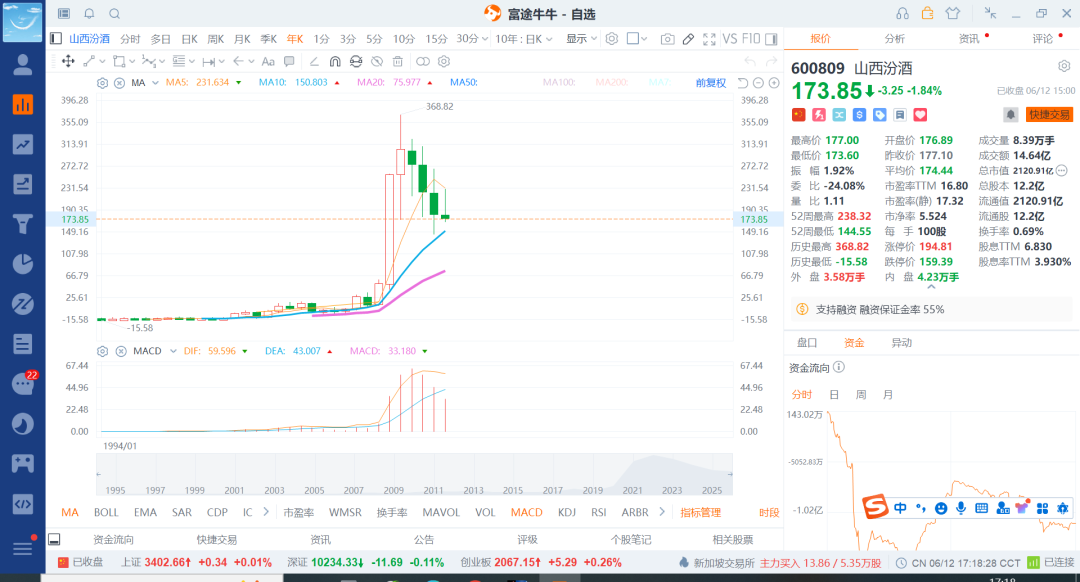Expand more main indicators arrow after IC
Screen dimensions: 1080x582
(x=266, y=512)
